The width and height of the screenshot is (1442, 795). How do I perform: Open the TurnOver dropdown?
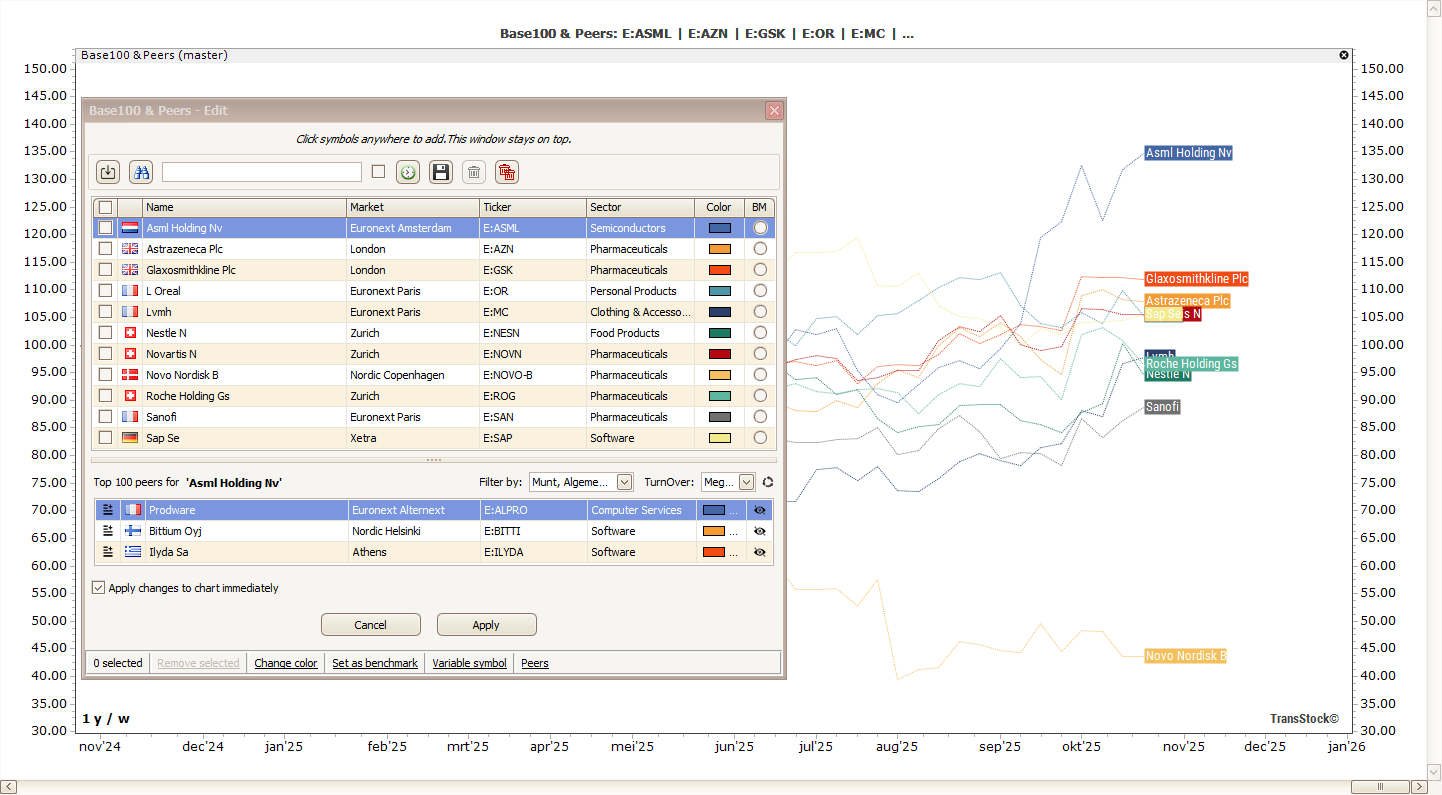pos(727,482)
